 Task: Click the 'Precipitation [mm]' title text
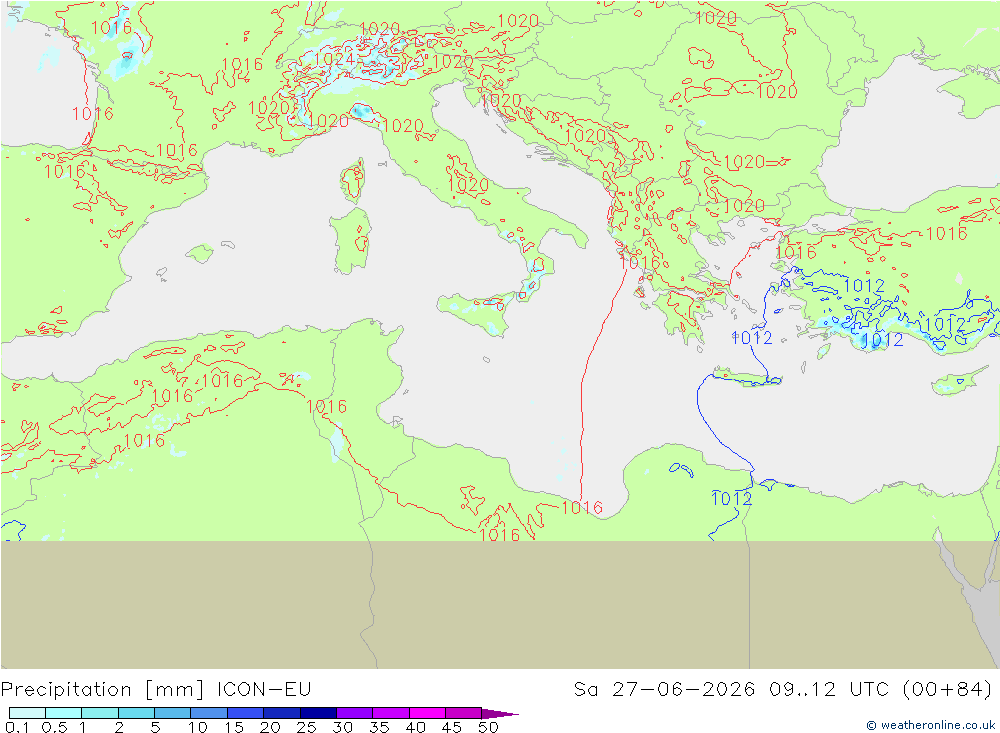pyautogui.click(x=103, y=690)
